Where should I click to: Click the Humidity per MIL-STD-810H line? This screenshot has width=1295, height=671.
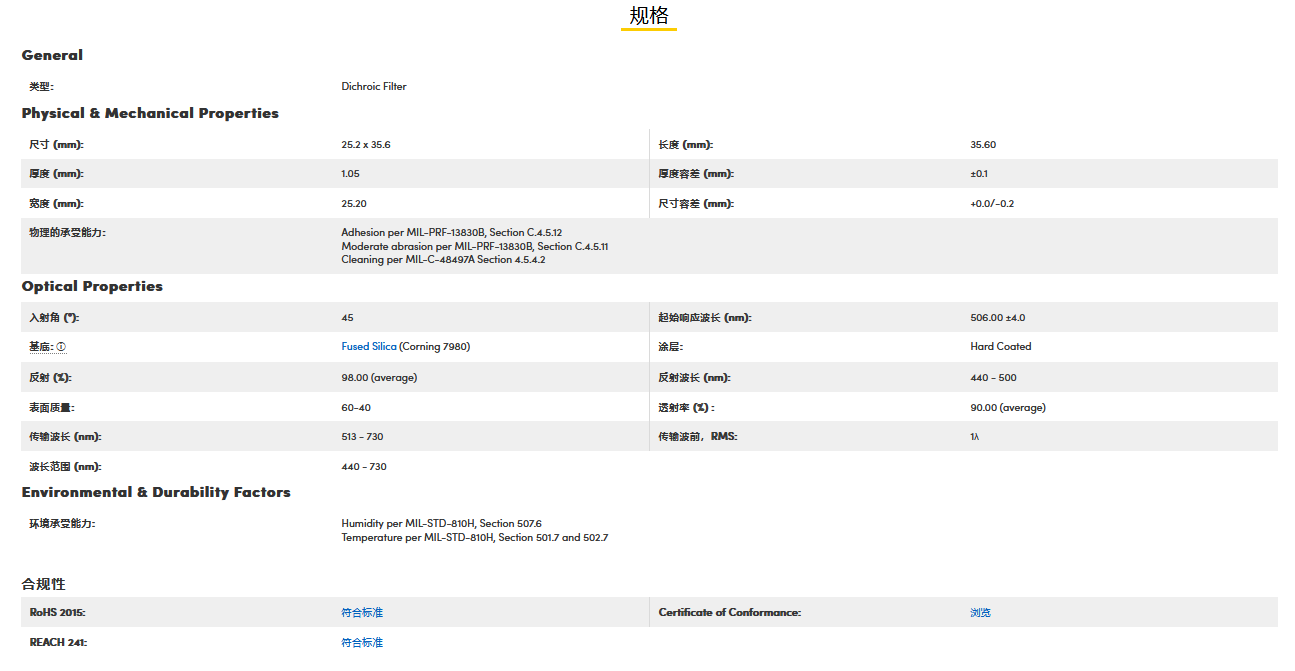(441, 523)
